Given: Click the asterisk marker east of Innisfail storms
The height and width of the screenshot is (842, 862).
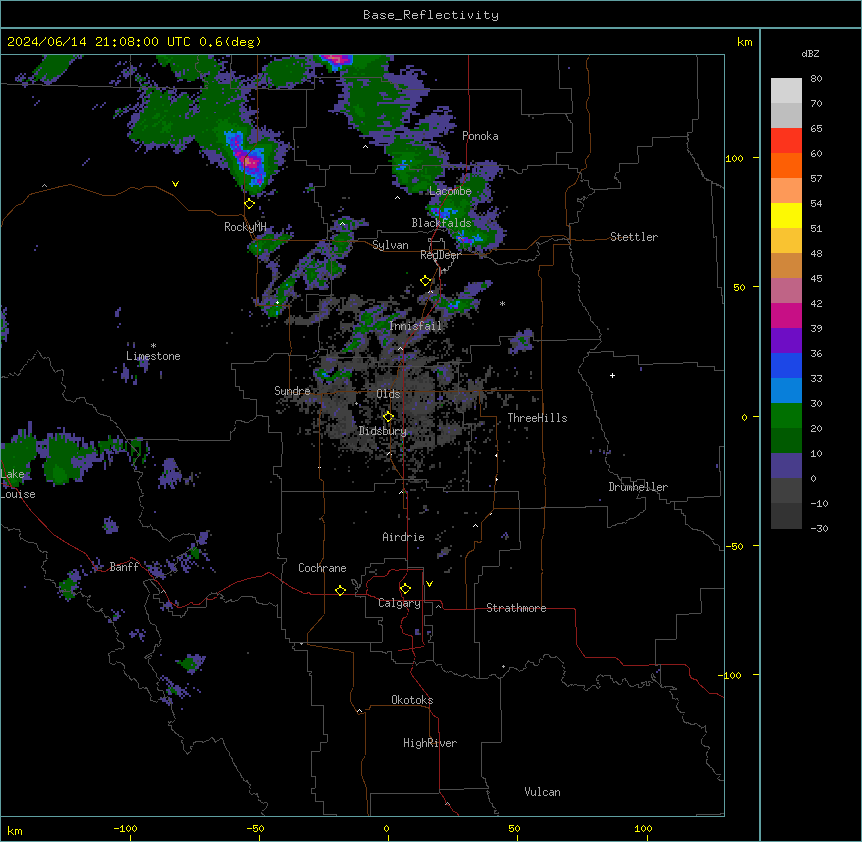Looking at the screenshot, I should point(502,303).
